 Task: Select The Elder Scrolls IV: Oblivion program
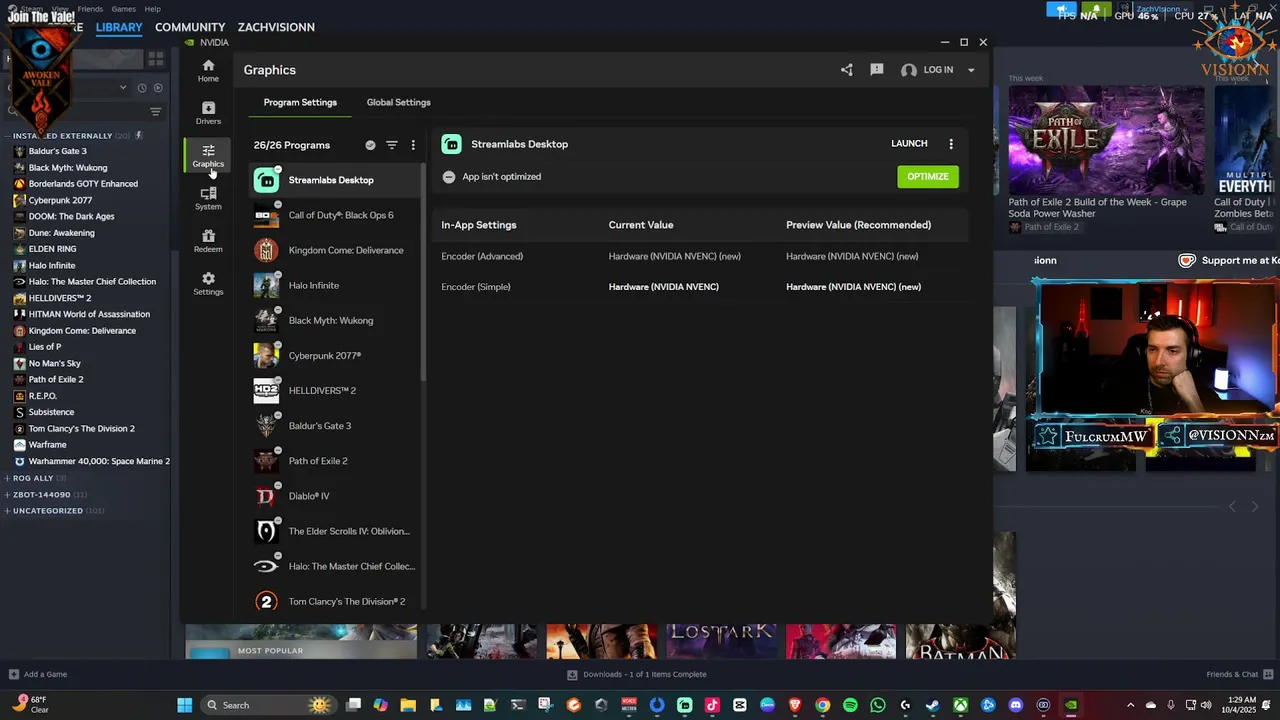coord(333,531)
